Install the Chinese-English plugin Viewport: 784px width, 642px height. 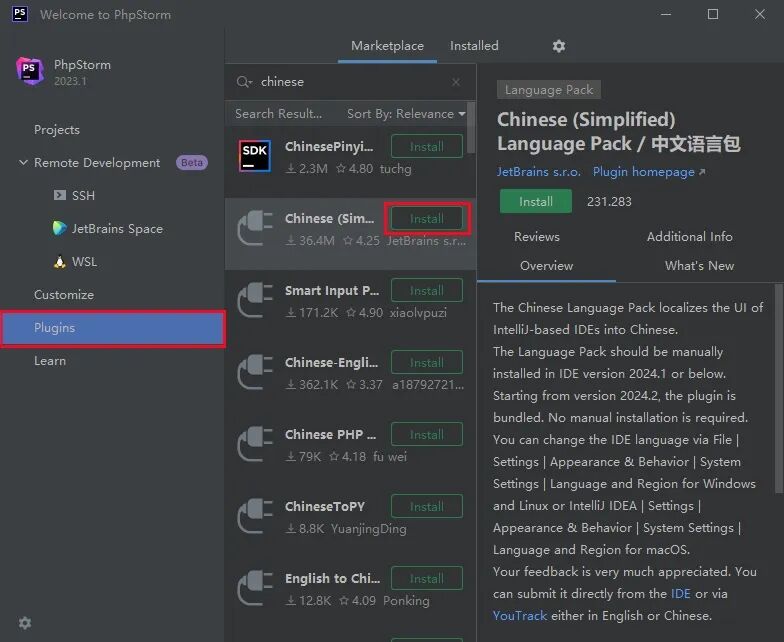coord(426,362)
